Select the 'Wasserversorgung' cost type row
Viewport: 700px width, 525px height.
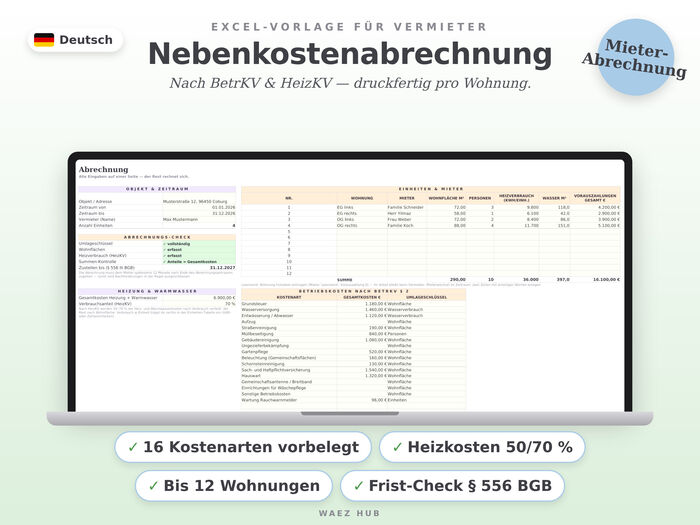[x=354, y=309]
